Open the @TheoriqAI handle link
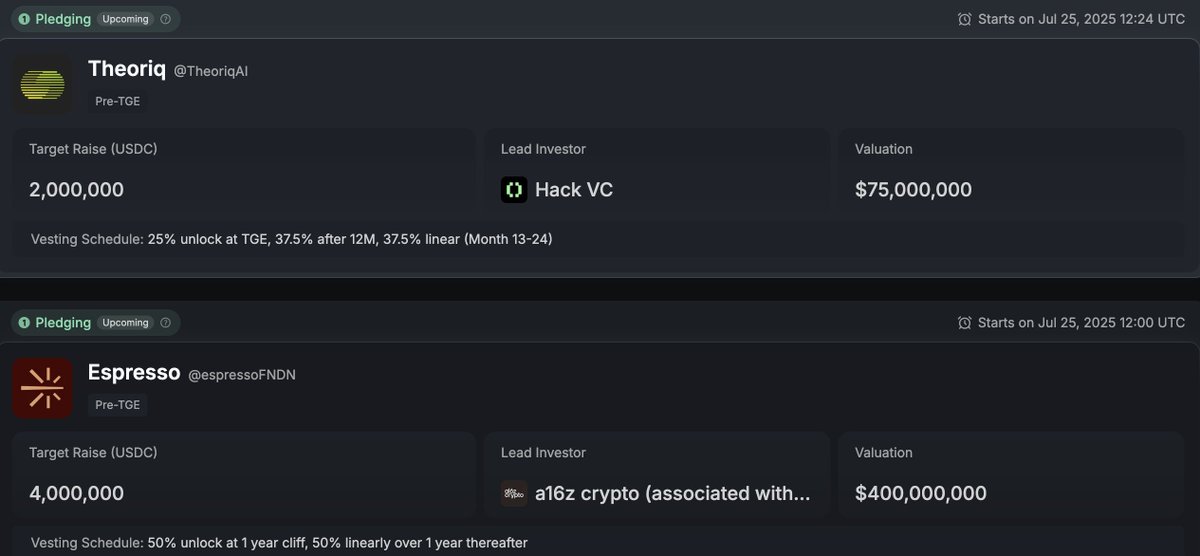 (211, 71)
